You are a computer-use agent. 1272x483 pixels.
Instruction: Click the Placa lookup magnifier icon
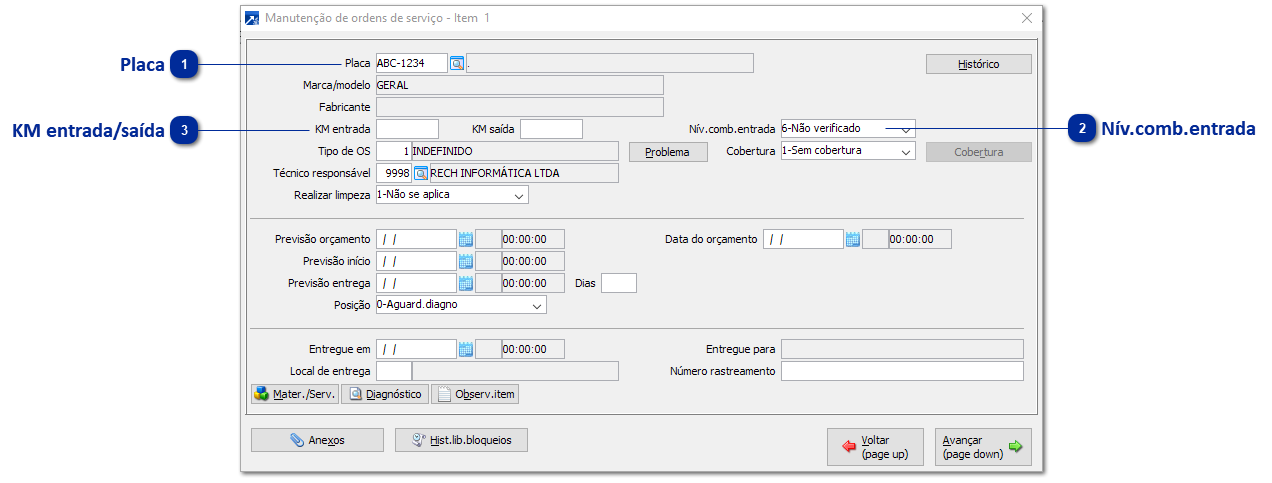[457, 64]
